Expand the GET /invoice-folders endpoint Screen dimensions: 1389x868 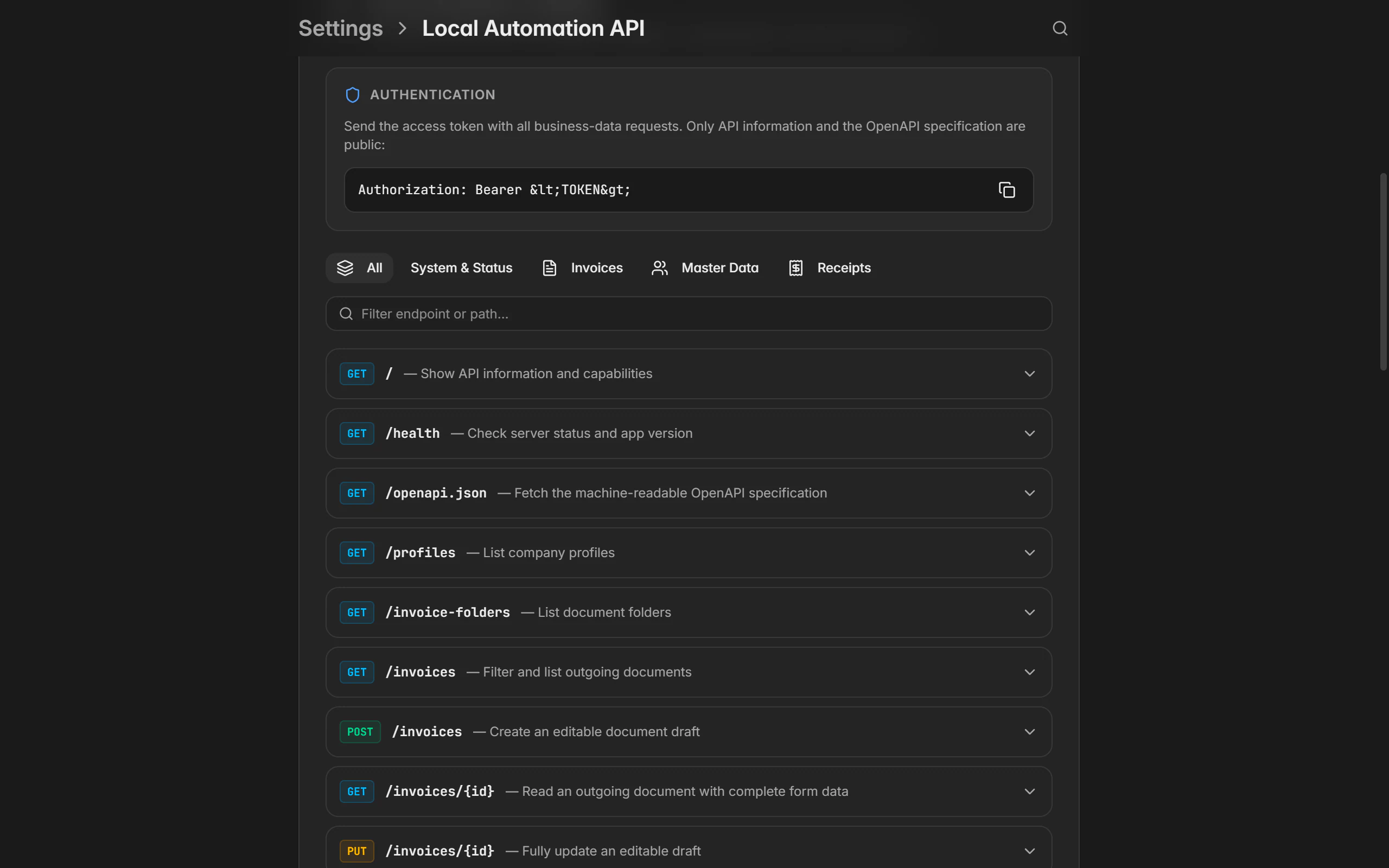tap(689, 612)
